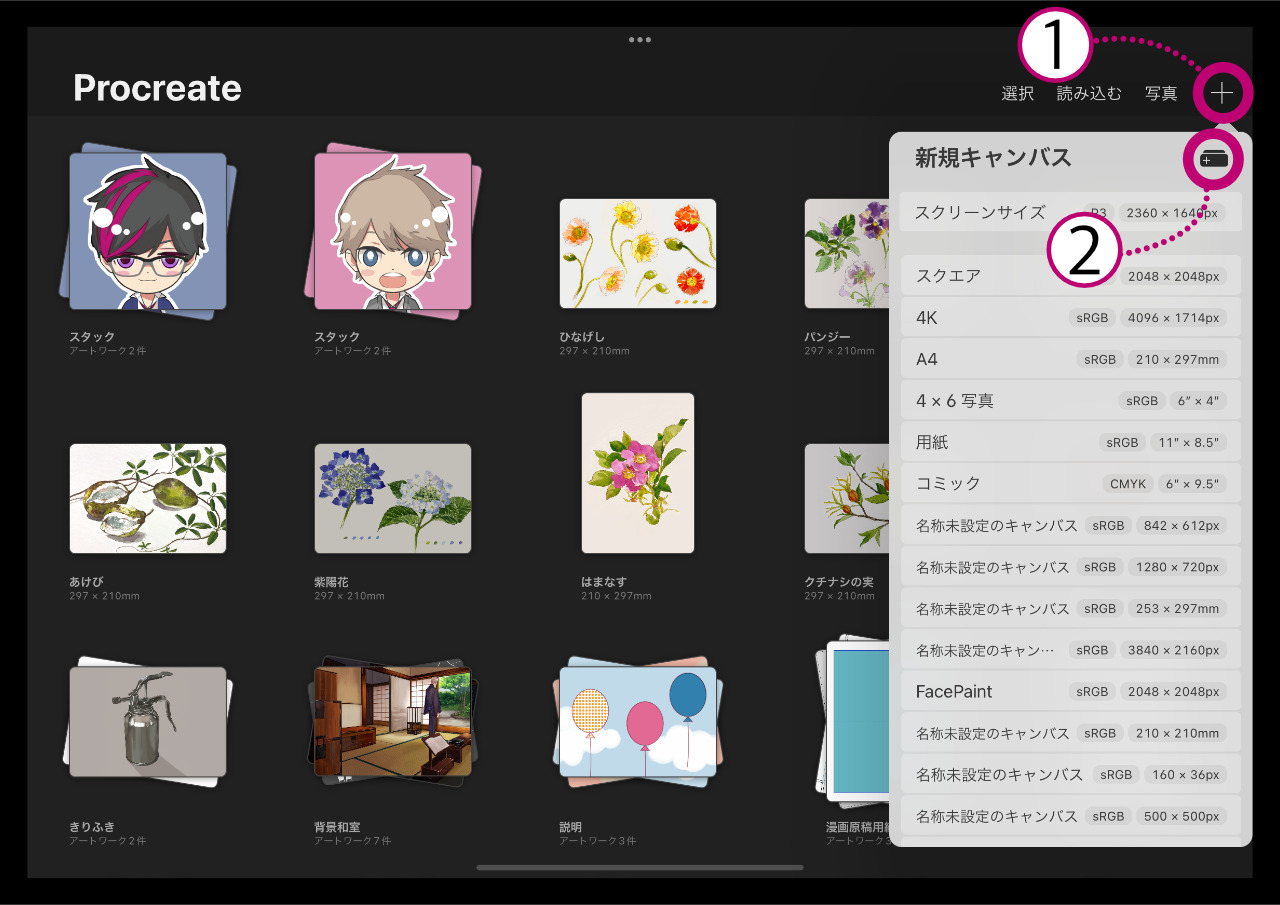The image size is (1280, 905).
Task: Open the クチナシの実 artwork
Action: 847,498
